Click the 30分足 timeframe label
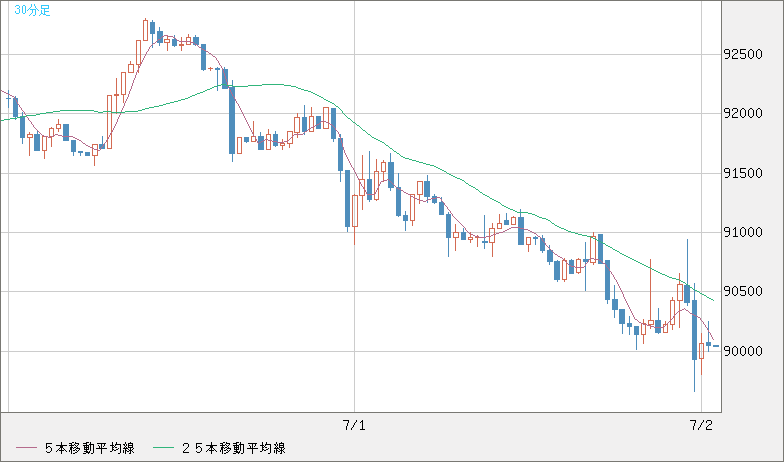The image size is (784, 462). pyautogui.click(x=32, y=10)
